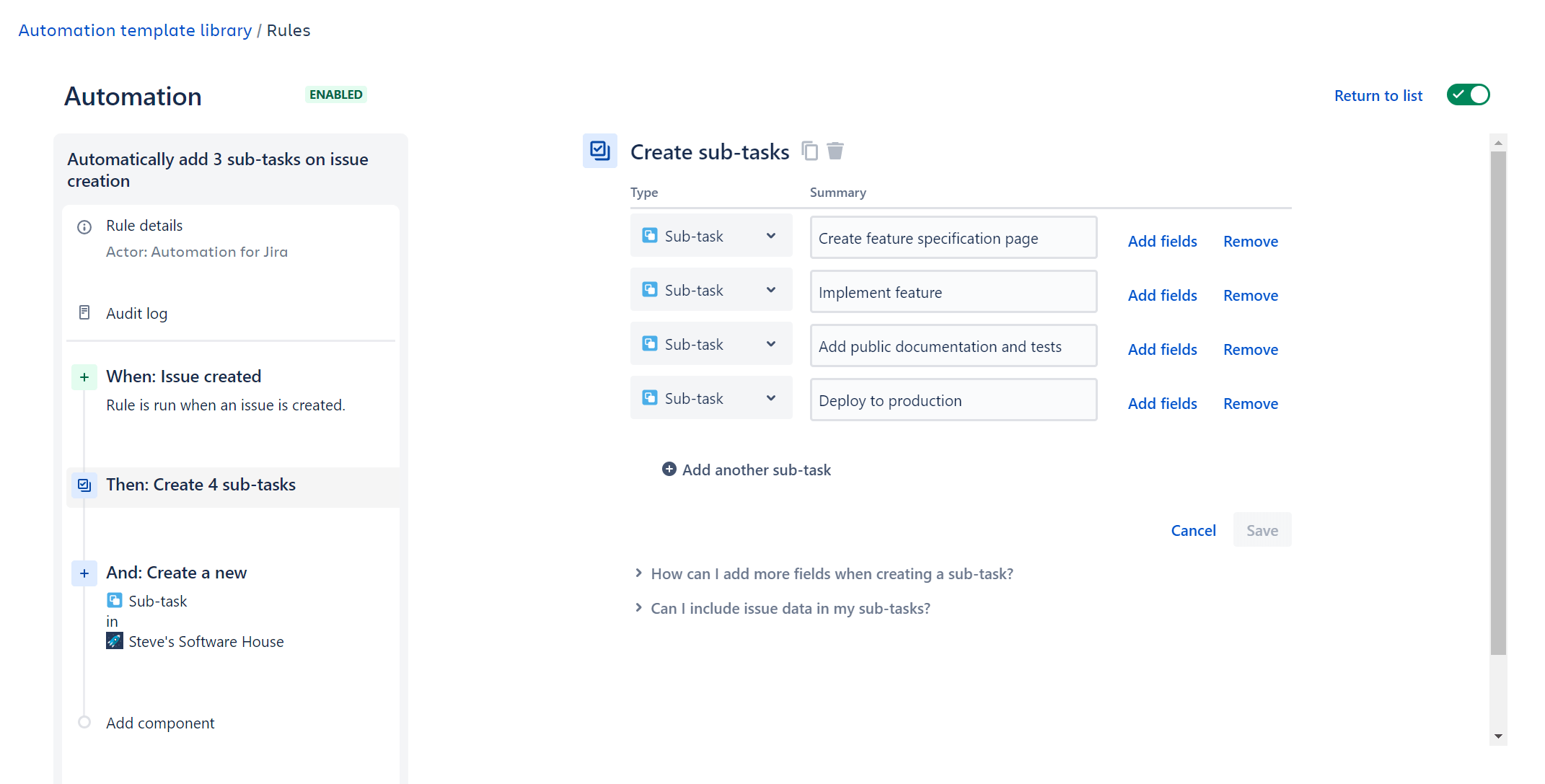The height and width of the screenshot is (784, 1545).
Task: Click Add fields for the Implement feature row
Action: pos(1161,295)
